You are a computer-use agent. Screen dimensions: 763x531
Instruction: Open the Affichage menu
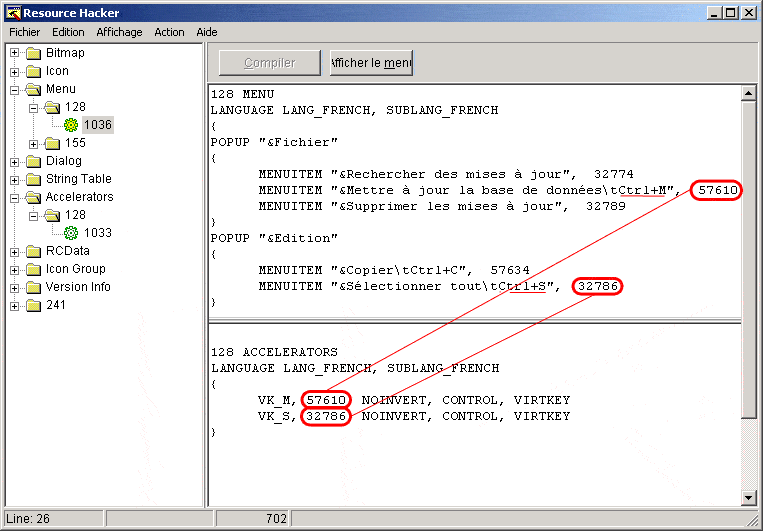[119, 32]
